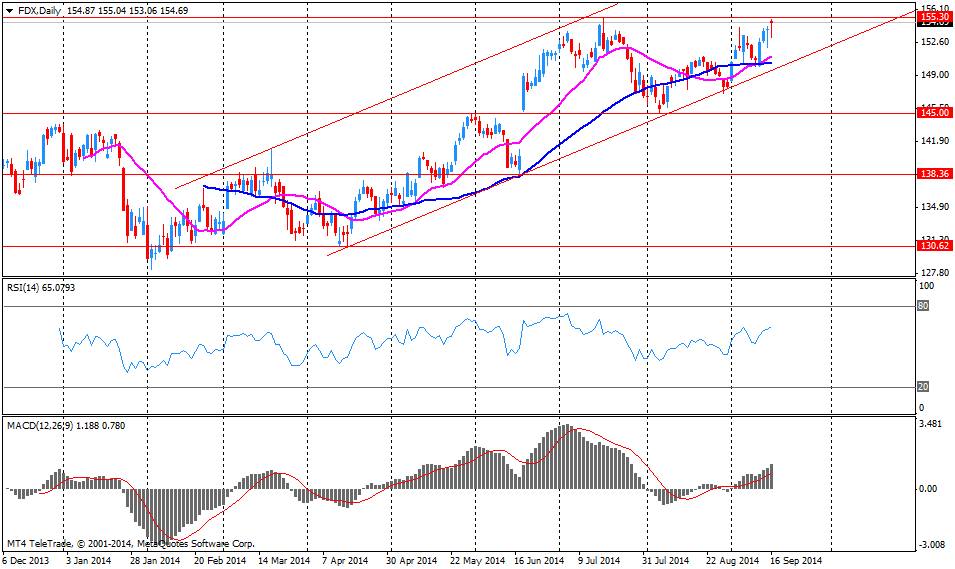Select the 155.30 red price label
This screenshot has height=569, width=955.
point(933,17)
